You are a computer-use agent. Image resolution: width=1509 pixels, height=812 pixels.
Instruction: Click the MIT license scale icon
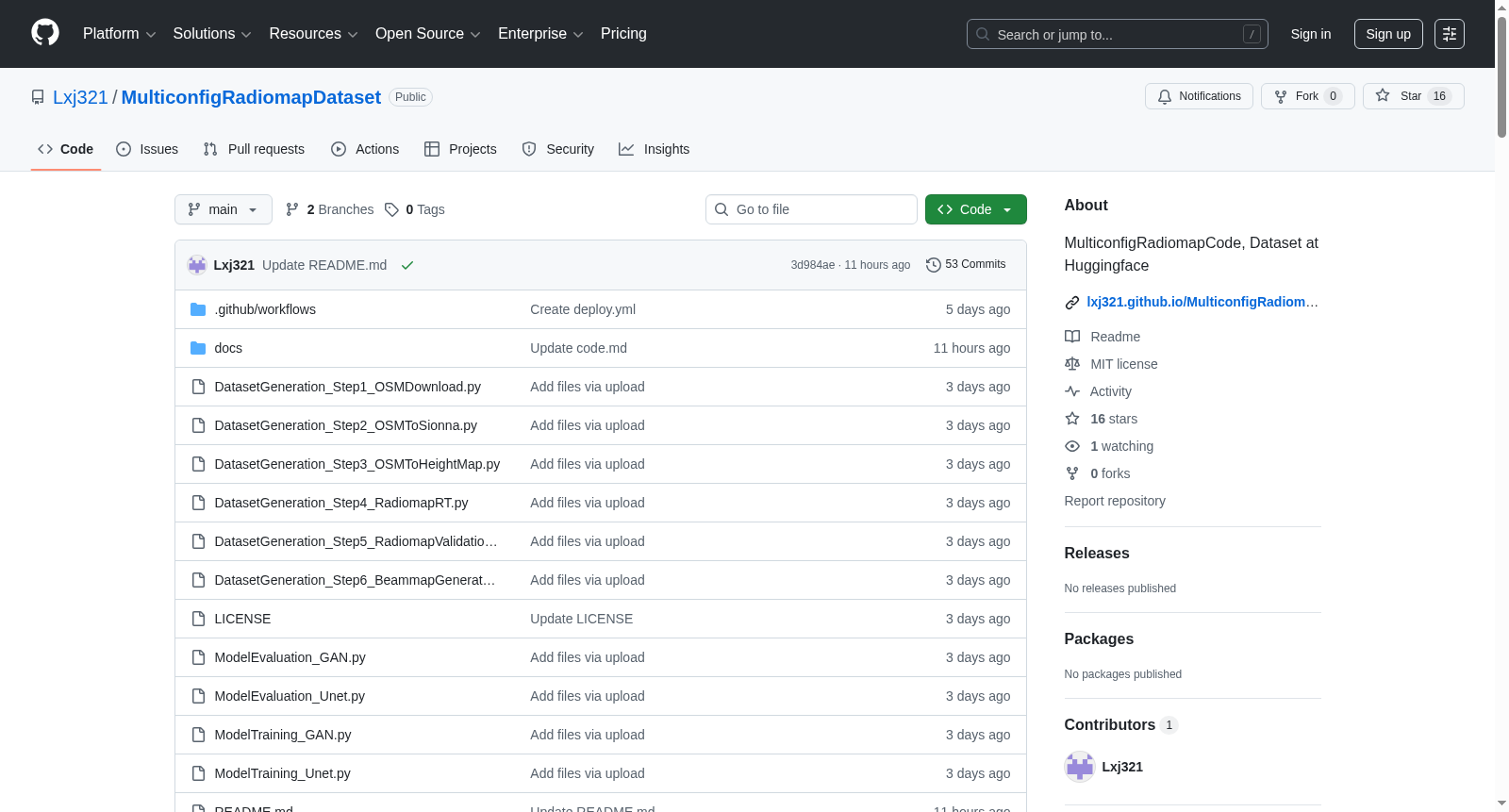pos(1072,364)
